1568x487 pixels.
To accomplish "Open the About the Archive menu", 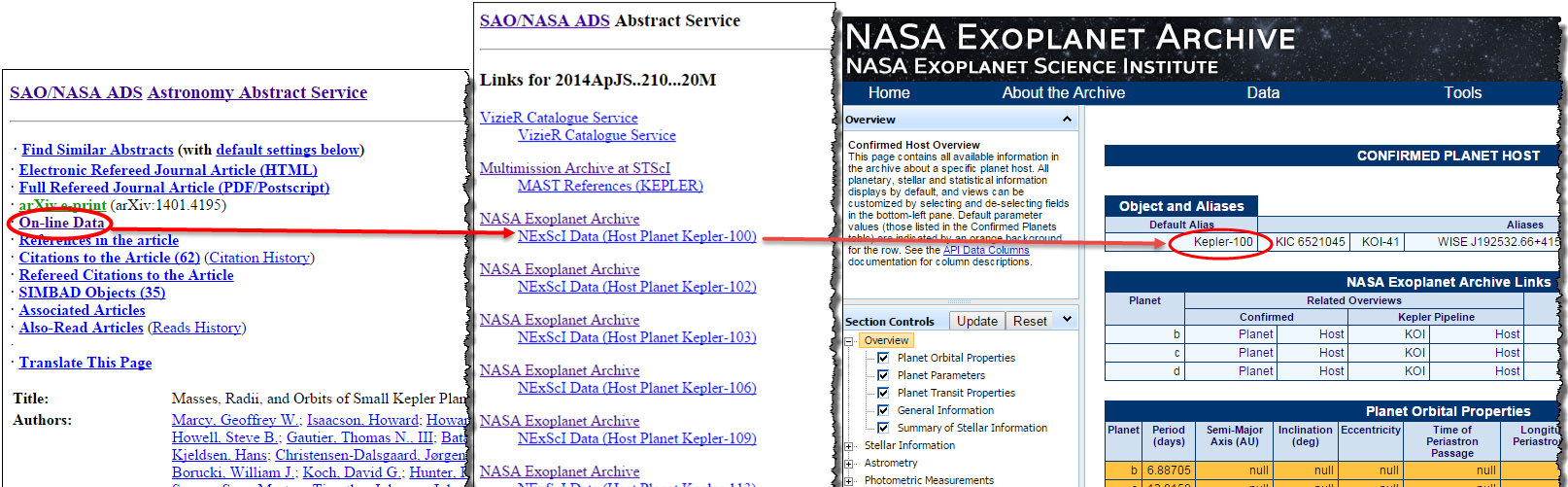I will point(1063,93).
